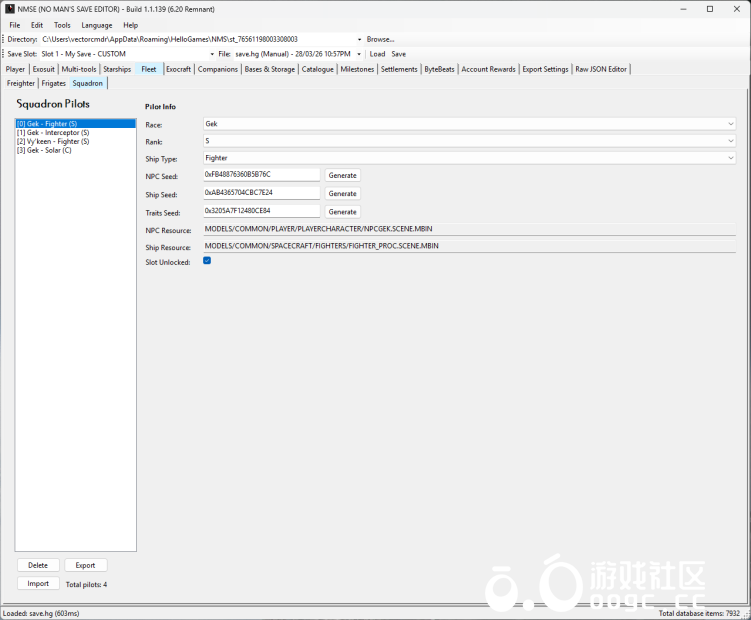Open the Ship Type dropdown
This screenshot has height=620, width=751.
coord(731,158)
